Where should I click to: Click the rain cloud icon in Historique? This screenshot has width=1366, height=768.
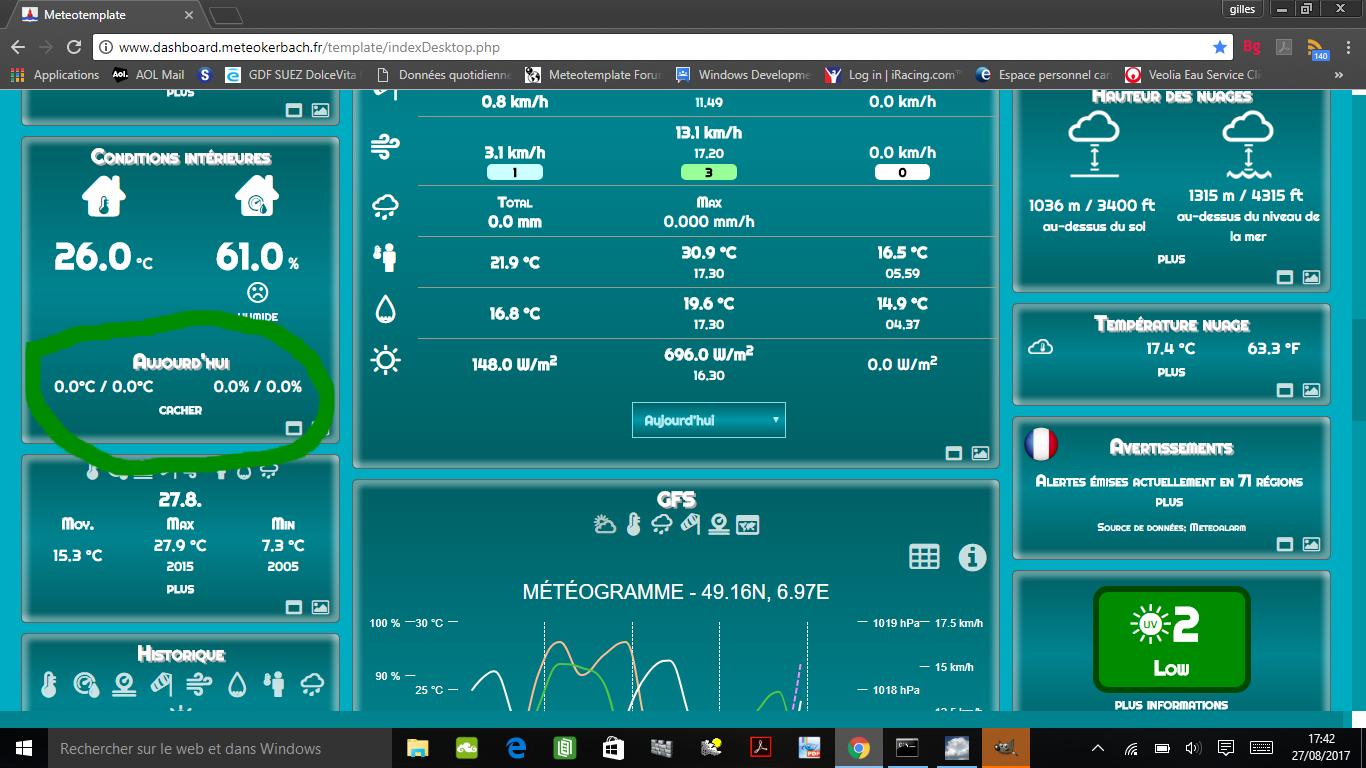coord(312,685)
